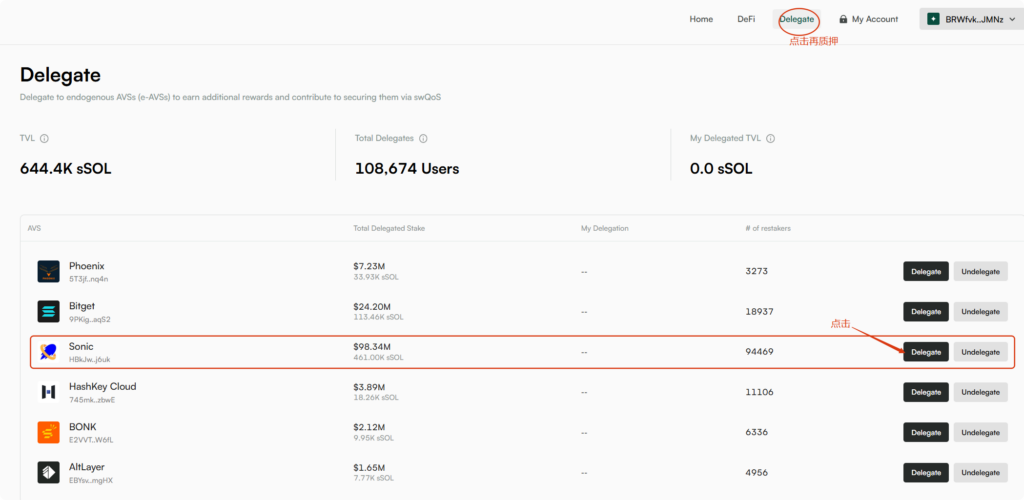Click the BONK name text

[x=83, y=426]
